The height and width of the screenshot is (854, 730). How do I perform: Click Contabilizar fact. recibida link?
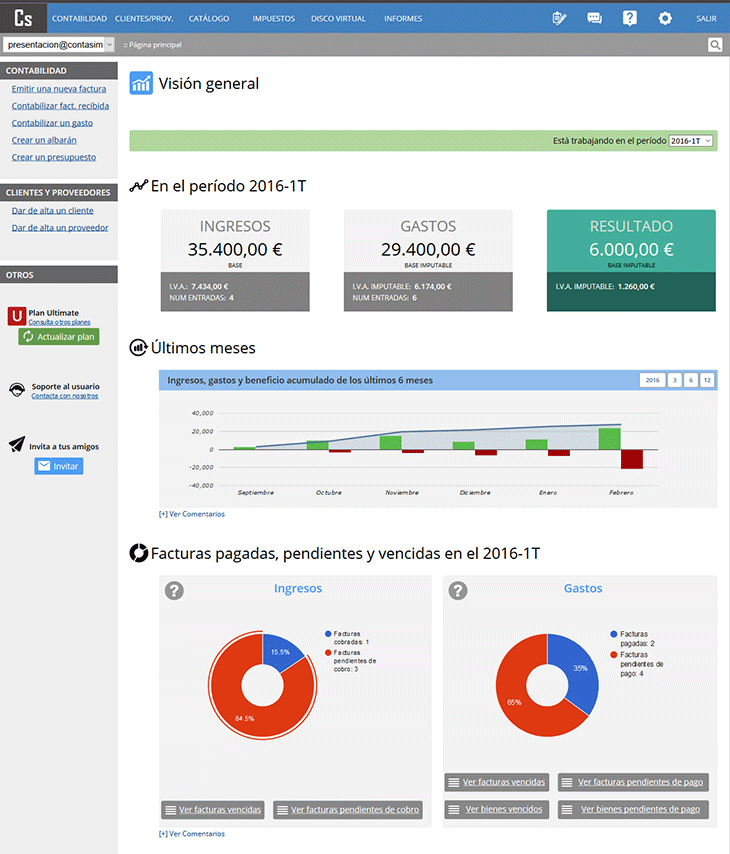click(60, 106)
